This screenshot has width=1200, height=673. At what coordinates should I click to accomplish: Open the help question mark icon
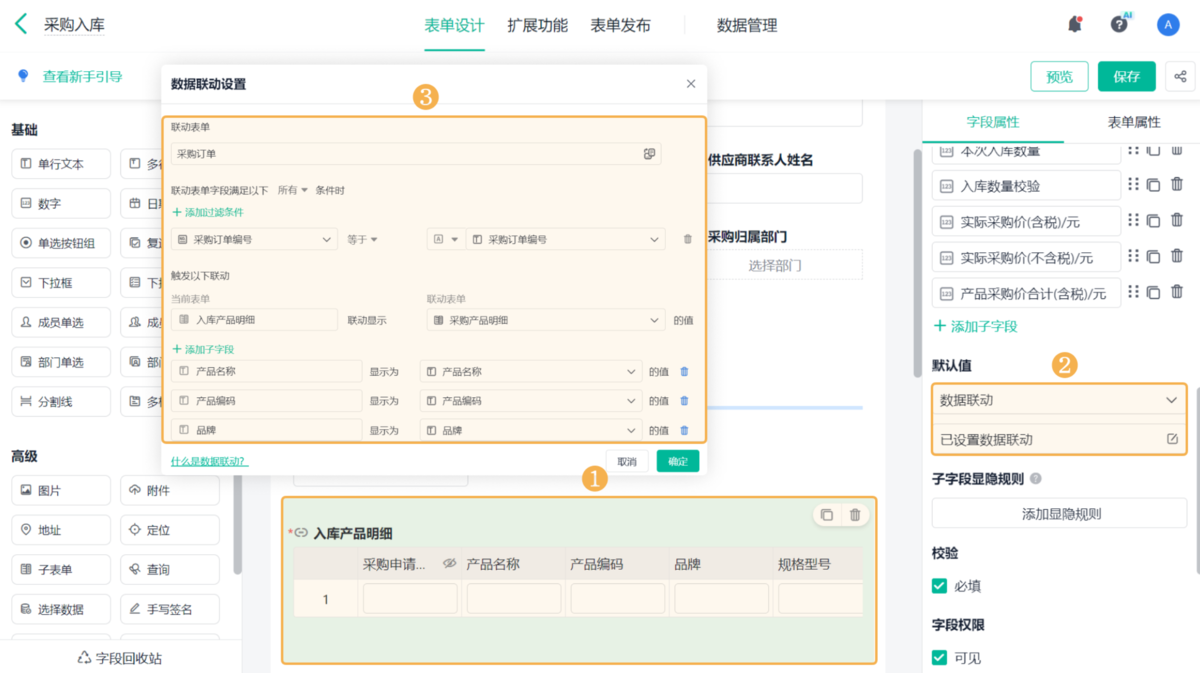click(1119, 25)
